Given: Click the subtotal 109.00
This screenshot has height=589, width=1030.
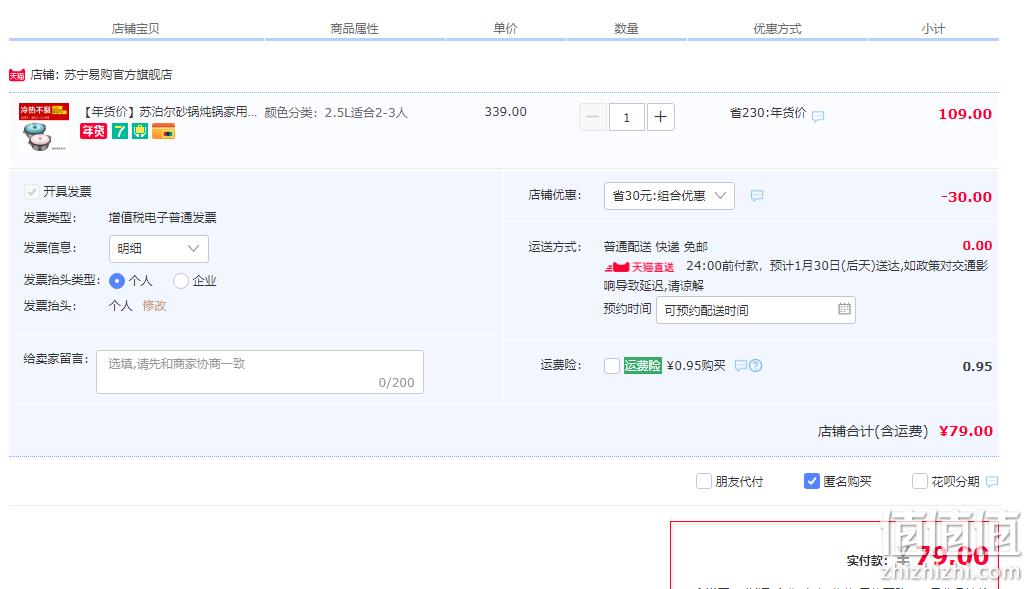Looking at the screenshot, I should [965, 114].
